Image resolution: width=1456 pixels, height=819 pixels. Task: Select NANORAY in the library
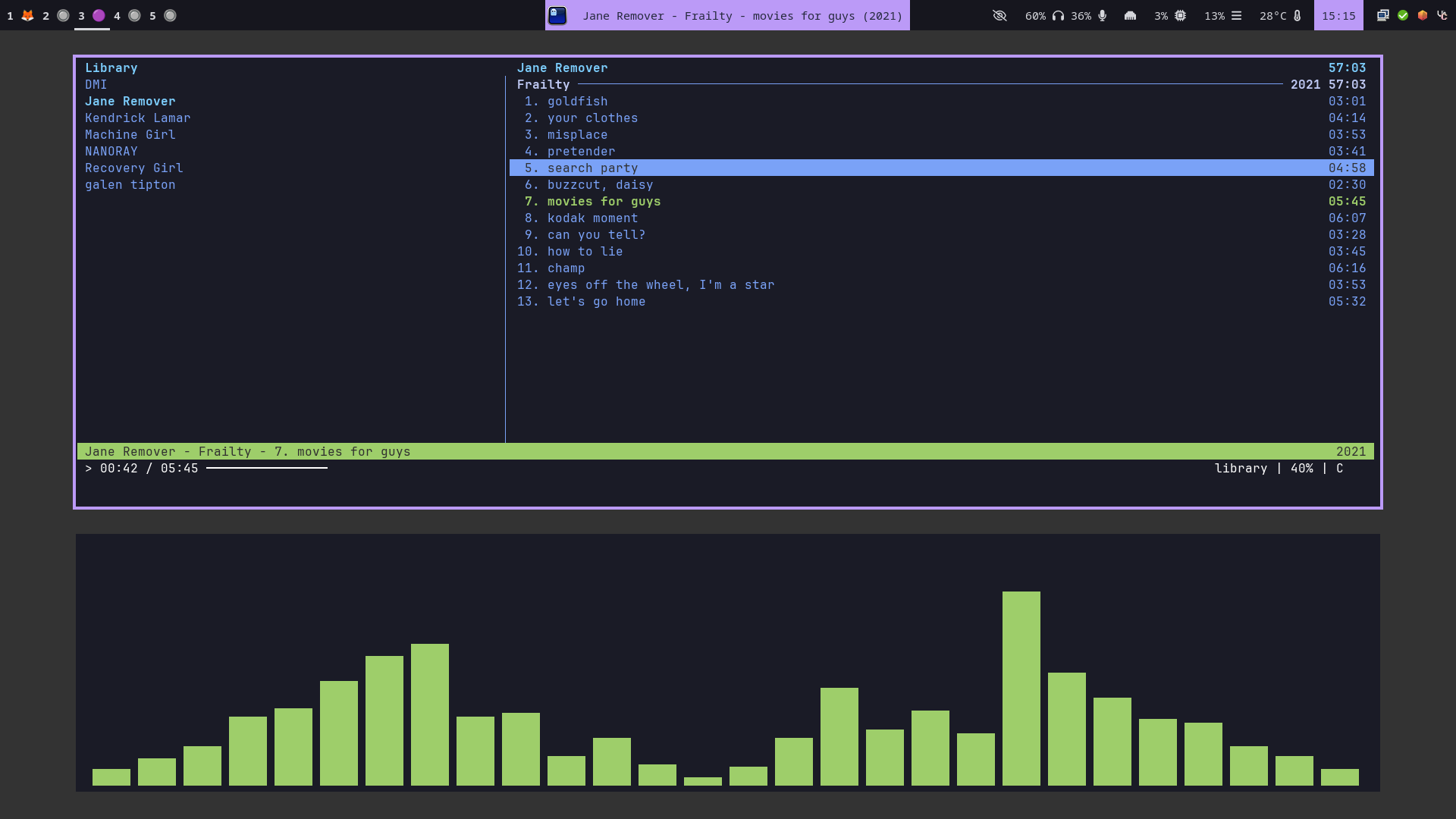[111, 151]
